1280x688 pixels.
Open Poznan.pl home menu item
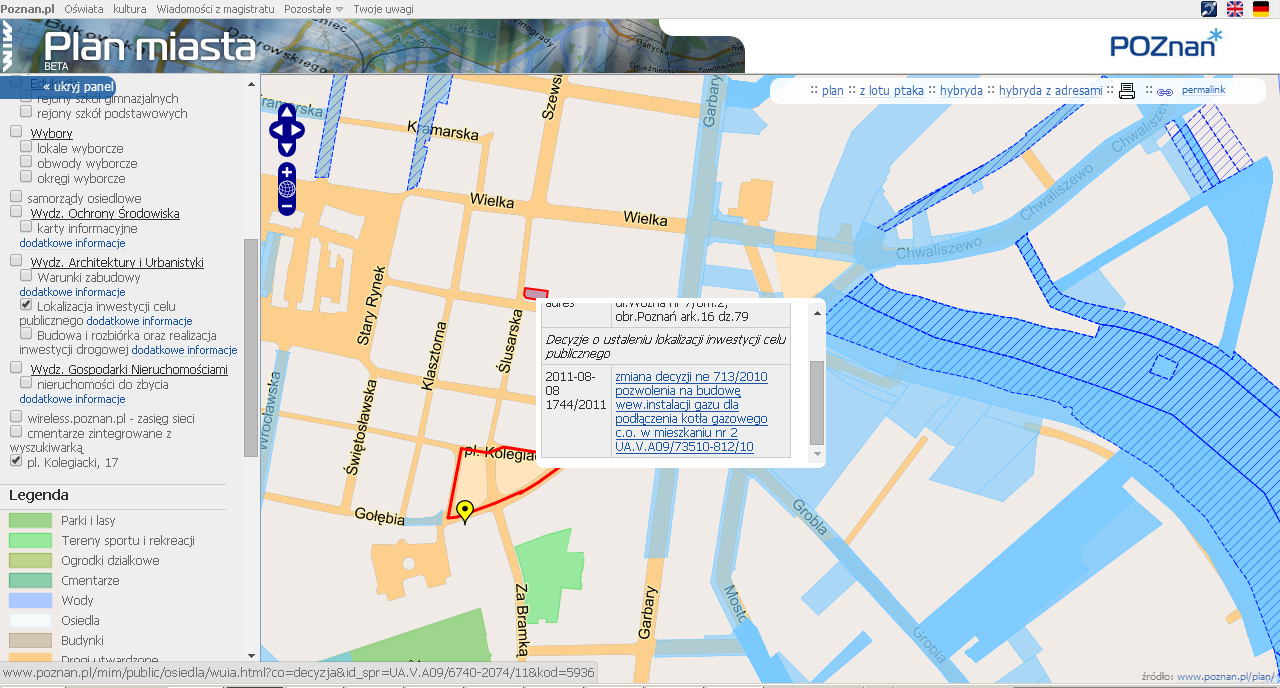coord(27,9)
